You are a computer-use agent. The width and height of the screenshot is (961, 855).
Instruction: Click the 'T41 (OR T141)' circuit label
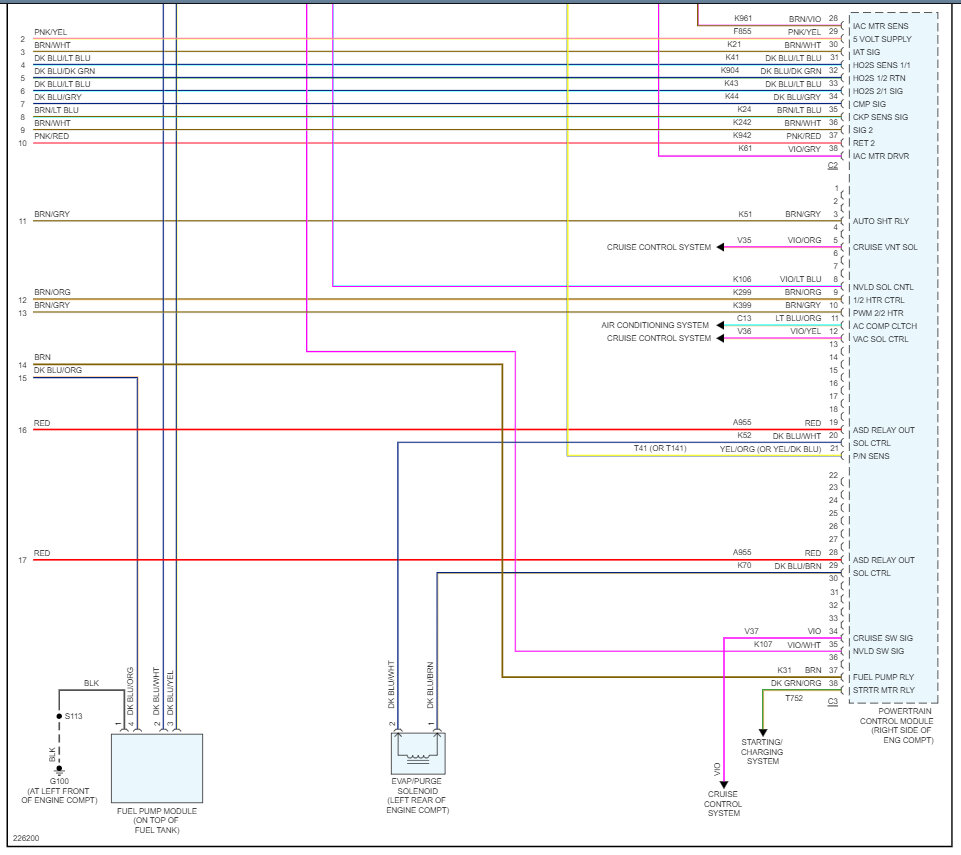(660, 449)
